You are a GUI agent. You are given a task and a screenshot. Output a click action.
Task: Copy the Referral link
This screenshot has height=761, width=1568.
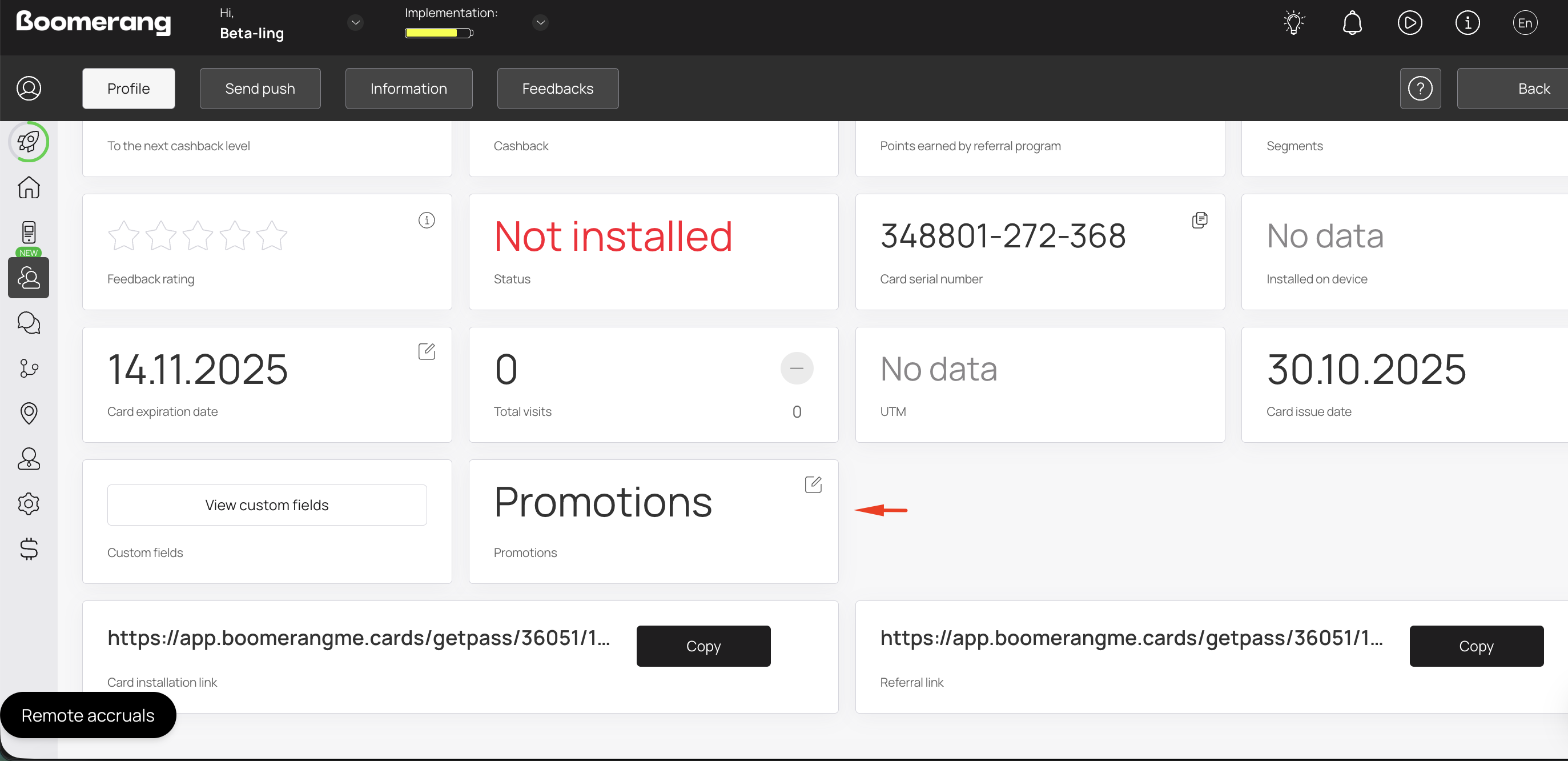[1476, 646]
